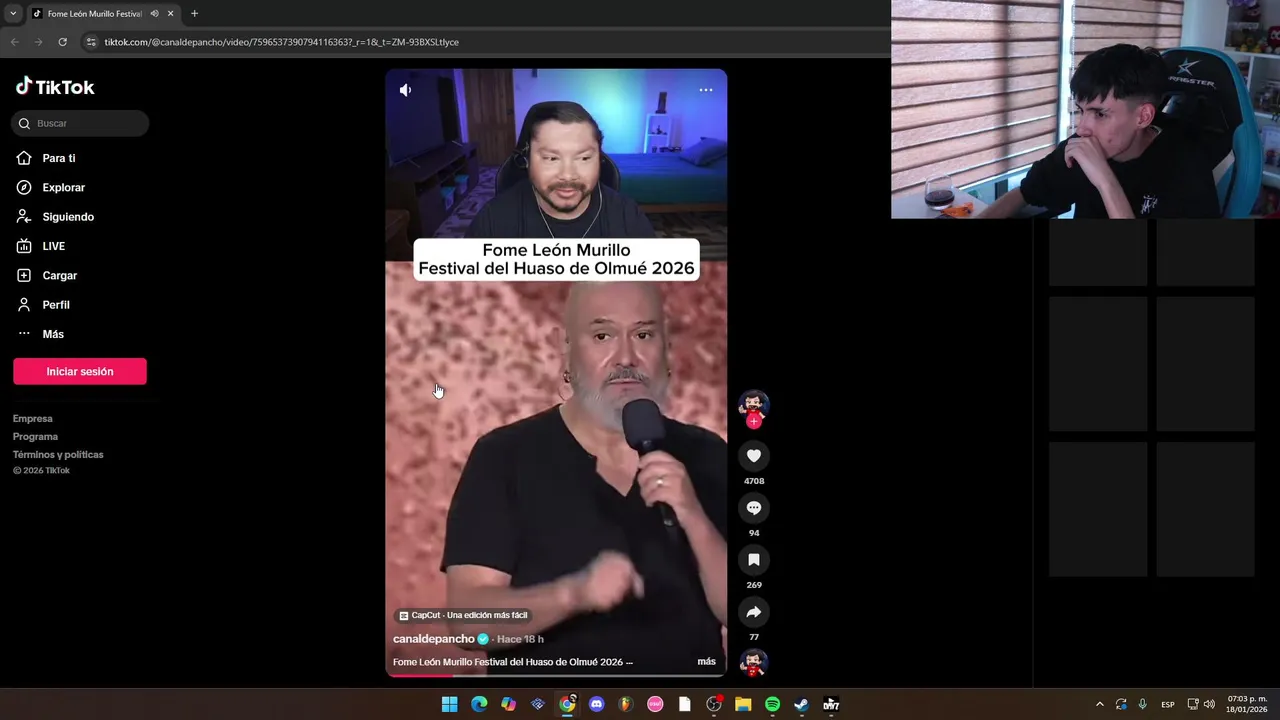The height and width of the screenshot is (720, 1280).
Task: Share video using the arrow icon
Action: (x=754, y=612)
